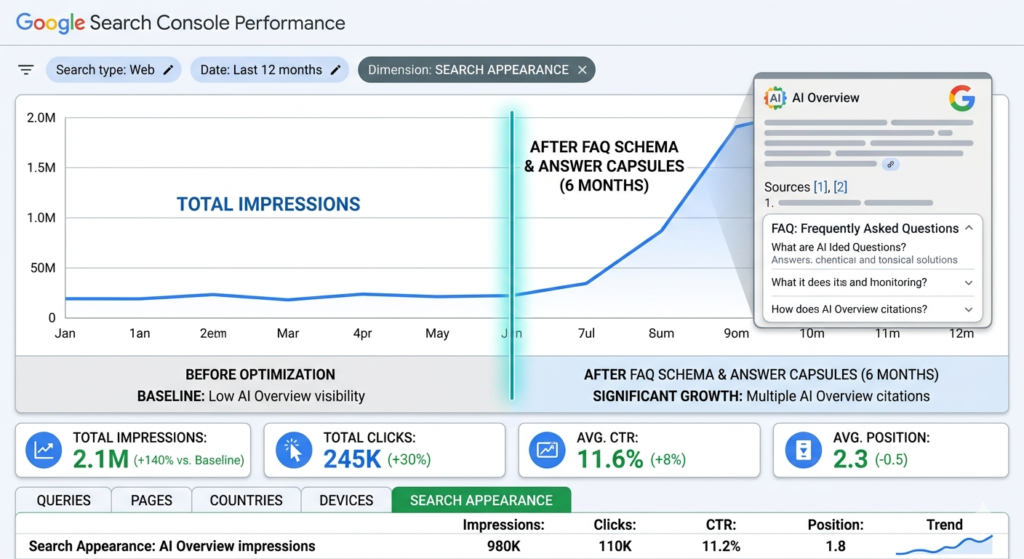Click the link icon in AI Overview text
This screenshot has height=559, width=1024.
click(890, 165)
